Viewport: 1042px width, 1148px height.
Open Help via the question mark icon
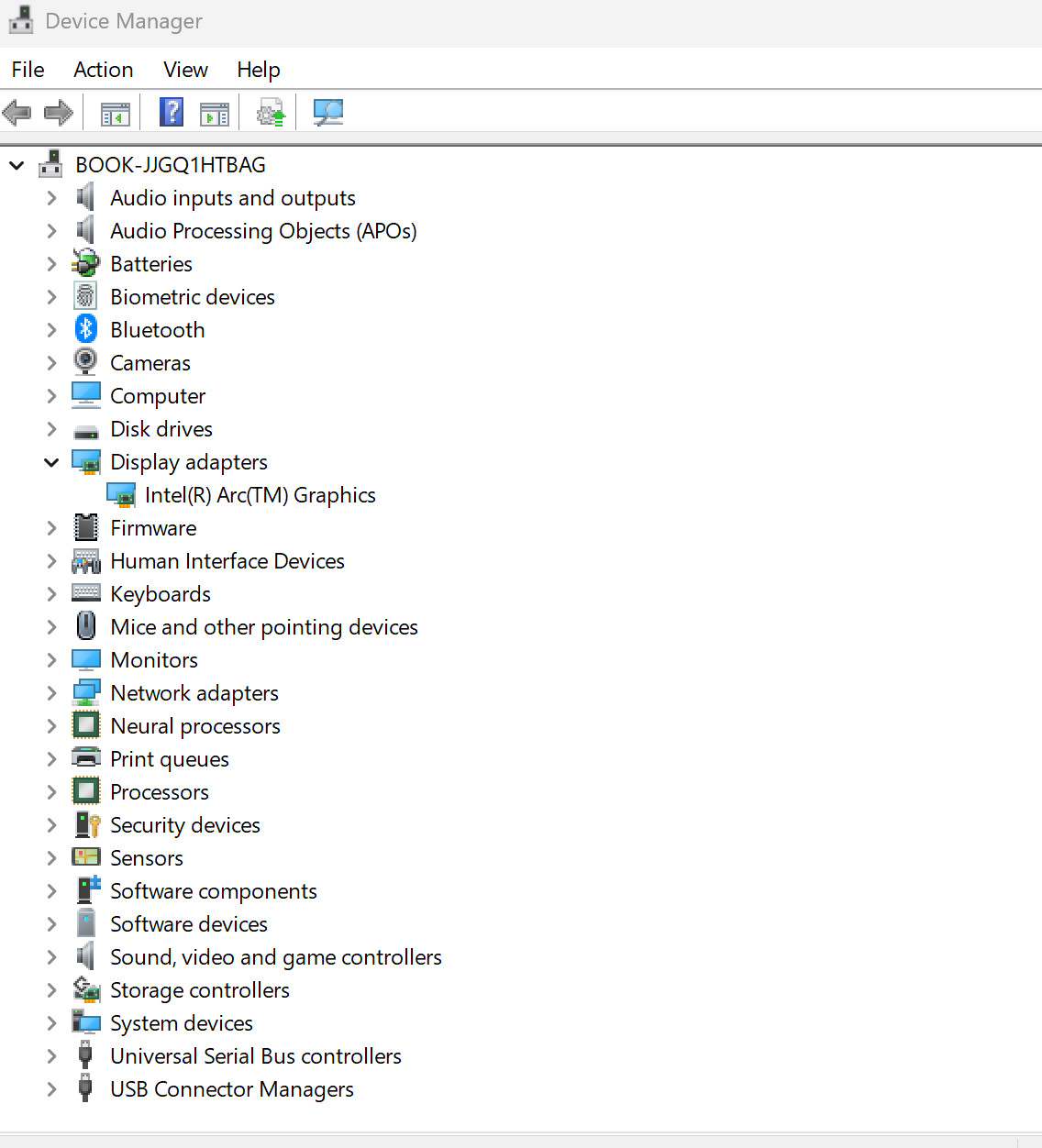172,112
